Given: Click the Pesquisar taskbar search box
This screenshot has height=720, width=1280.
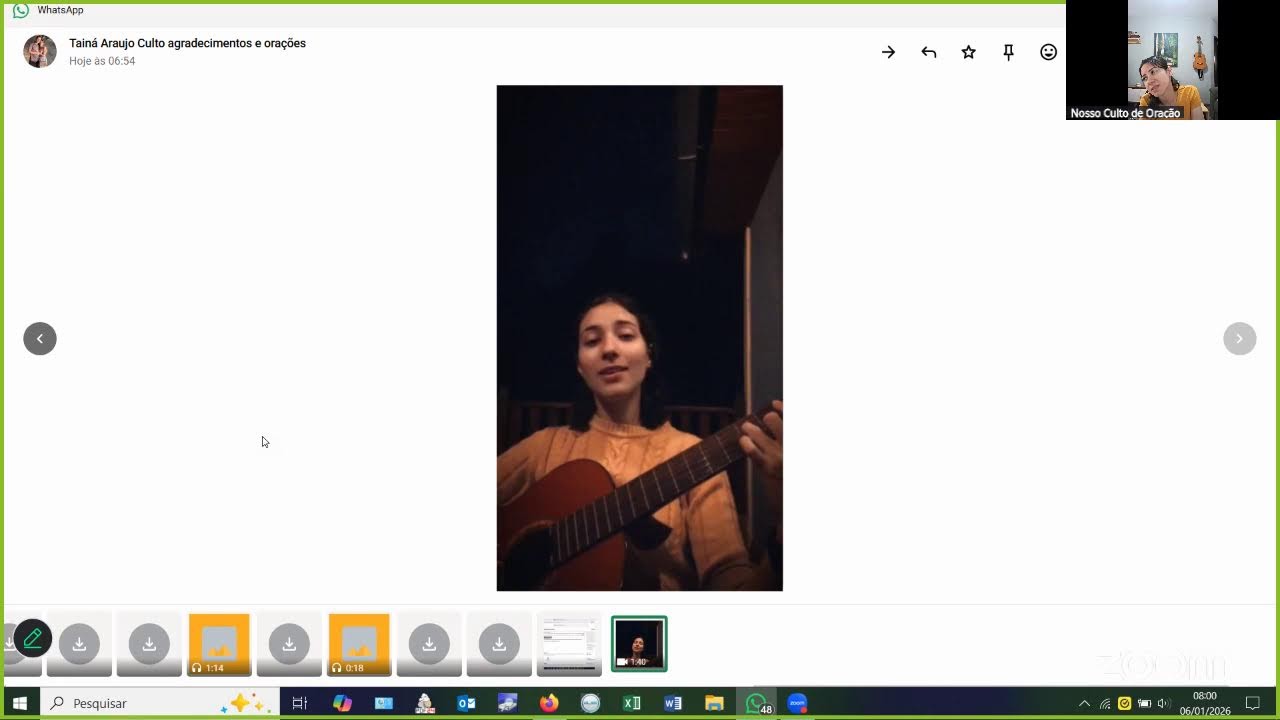Looking at the screenshot, I should click(x=159, y=703).
